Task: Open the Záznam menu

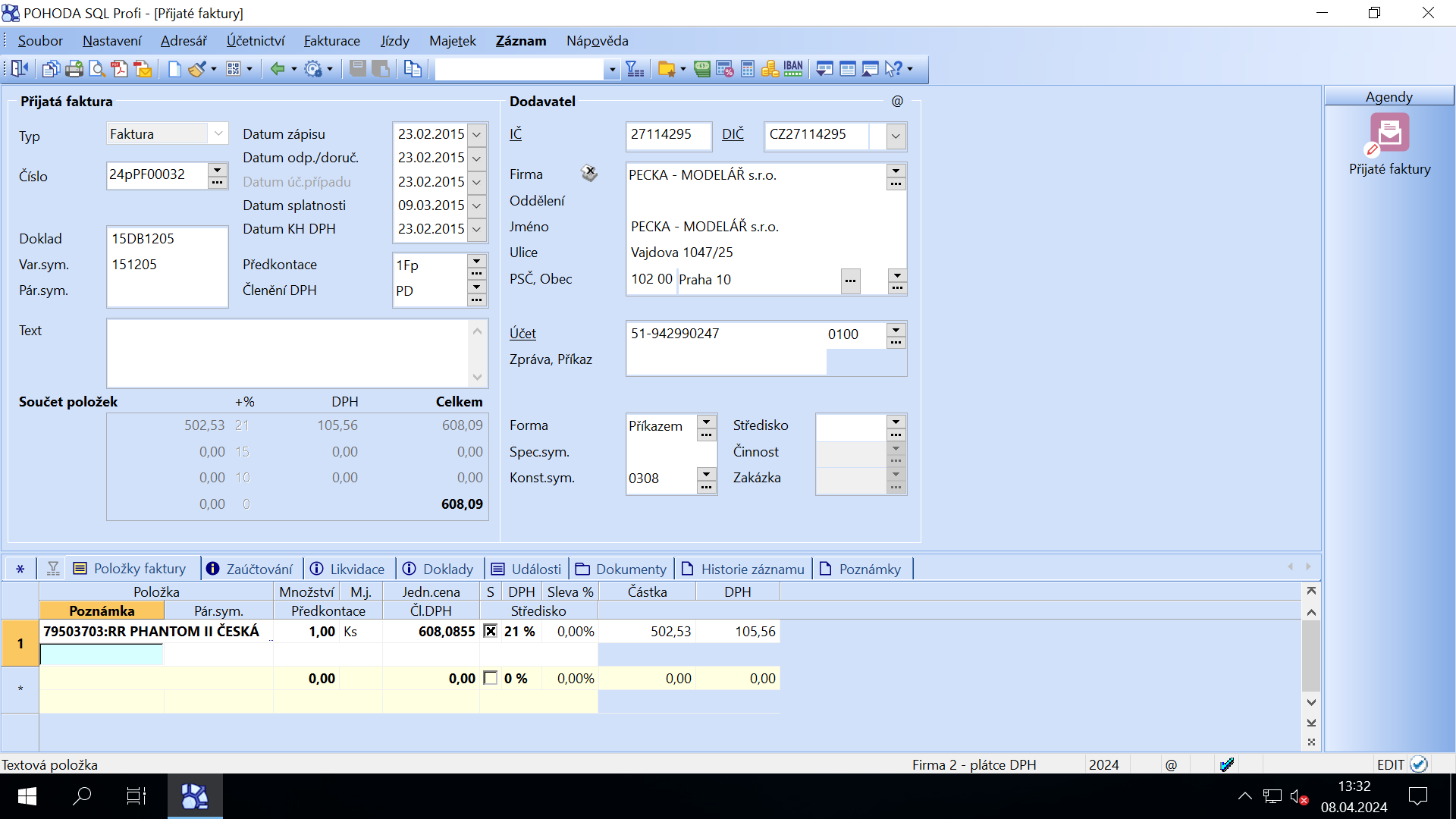Action: [x=521, y=41]
